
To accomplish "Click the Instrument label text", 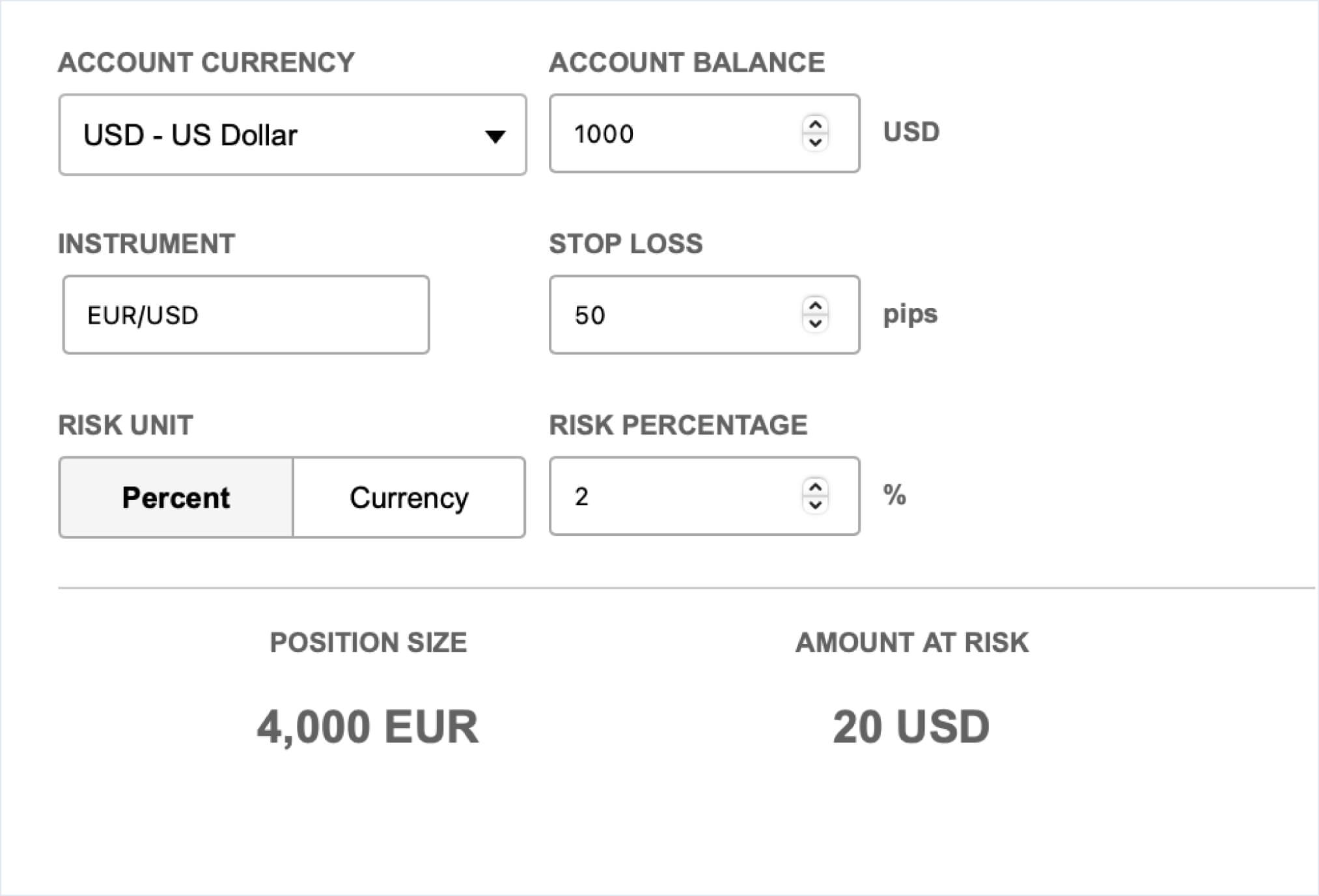I will 146,244.
